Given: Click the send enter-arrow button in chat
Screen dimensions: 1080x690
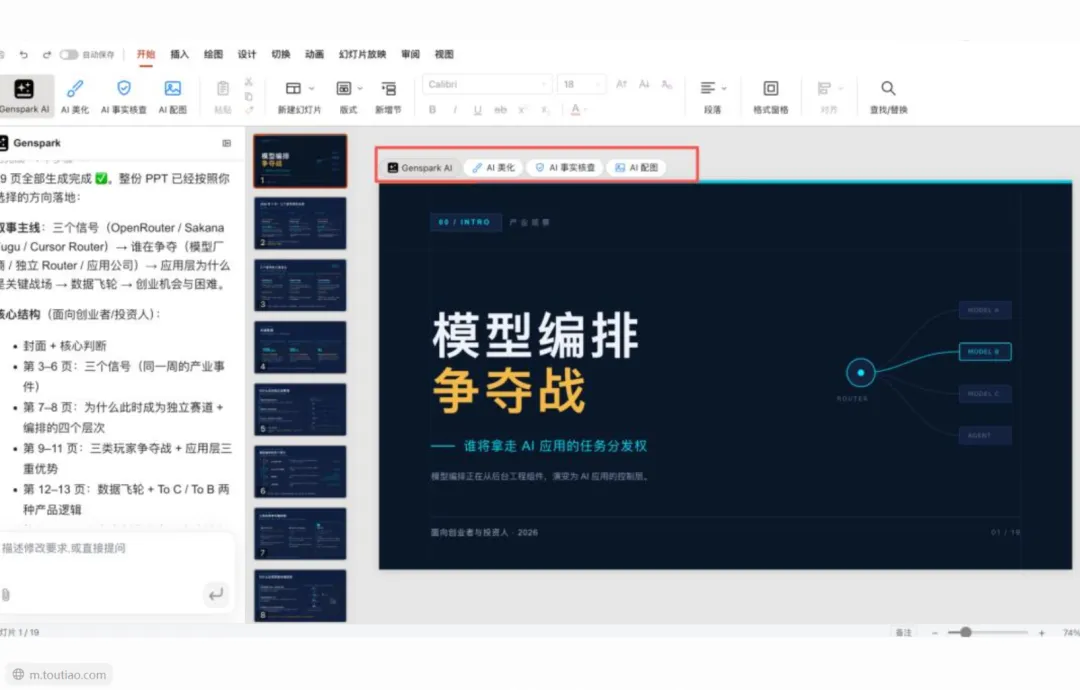Looking at the screenshot, I should coord(216,594).
